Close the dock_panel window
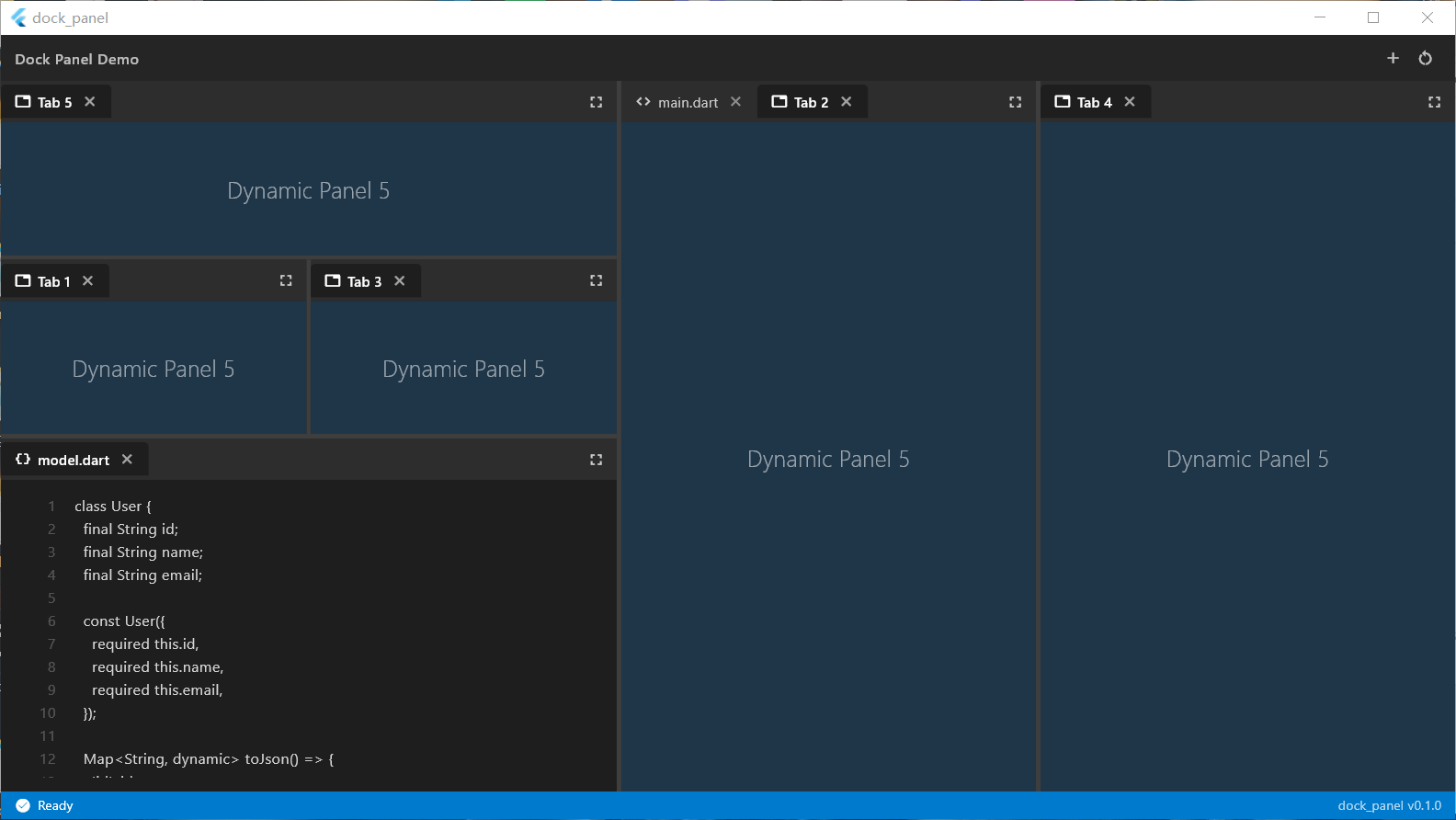Viewport: 1456px width, 820px height. tap(1428, 17)
